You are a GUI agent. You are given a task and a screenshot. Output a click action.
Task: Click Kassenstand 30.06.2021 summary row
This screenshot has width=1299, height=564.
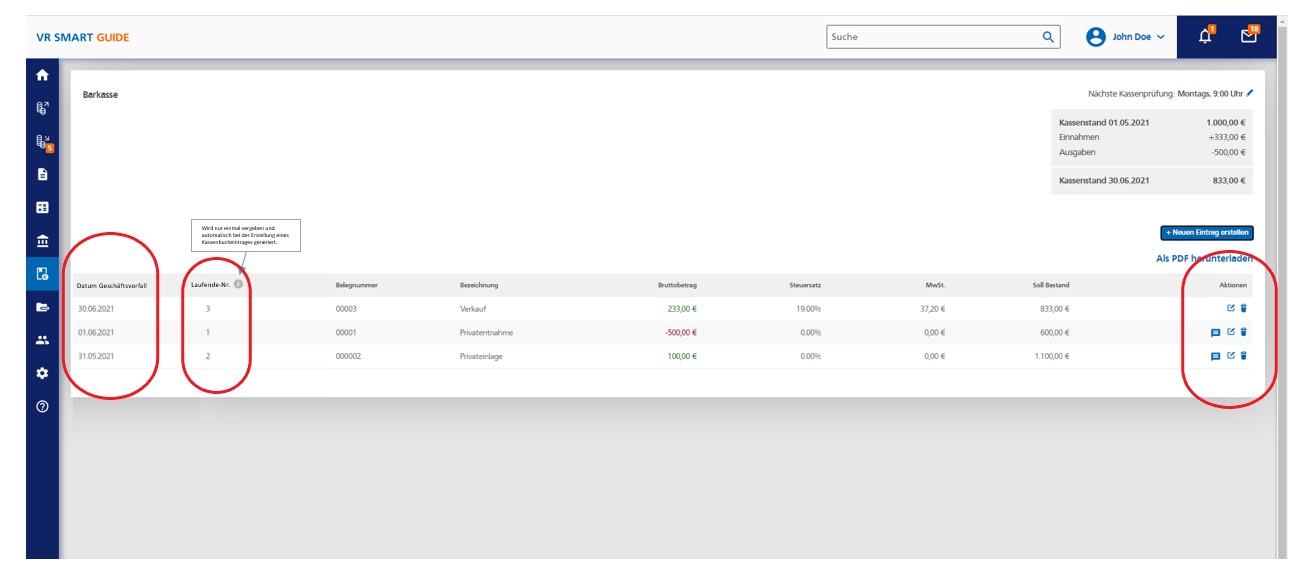[1152, 181]
